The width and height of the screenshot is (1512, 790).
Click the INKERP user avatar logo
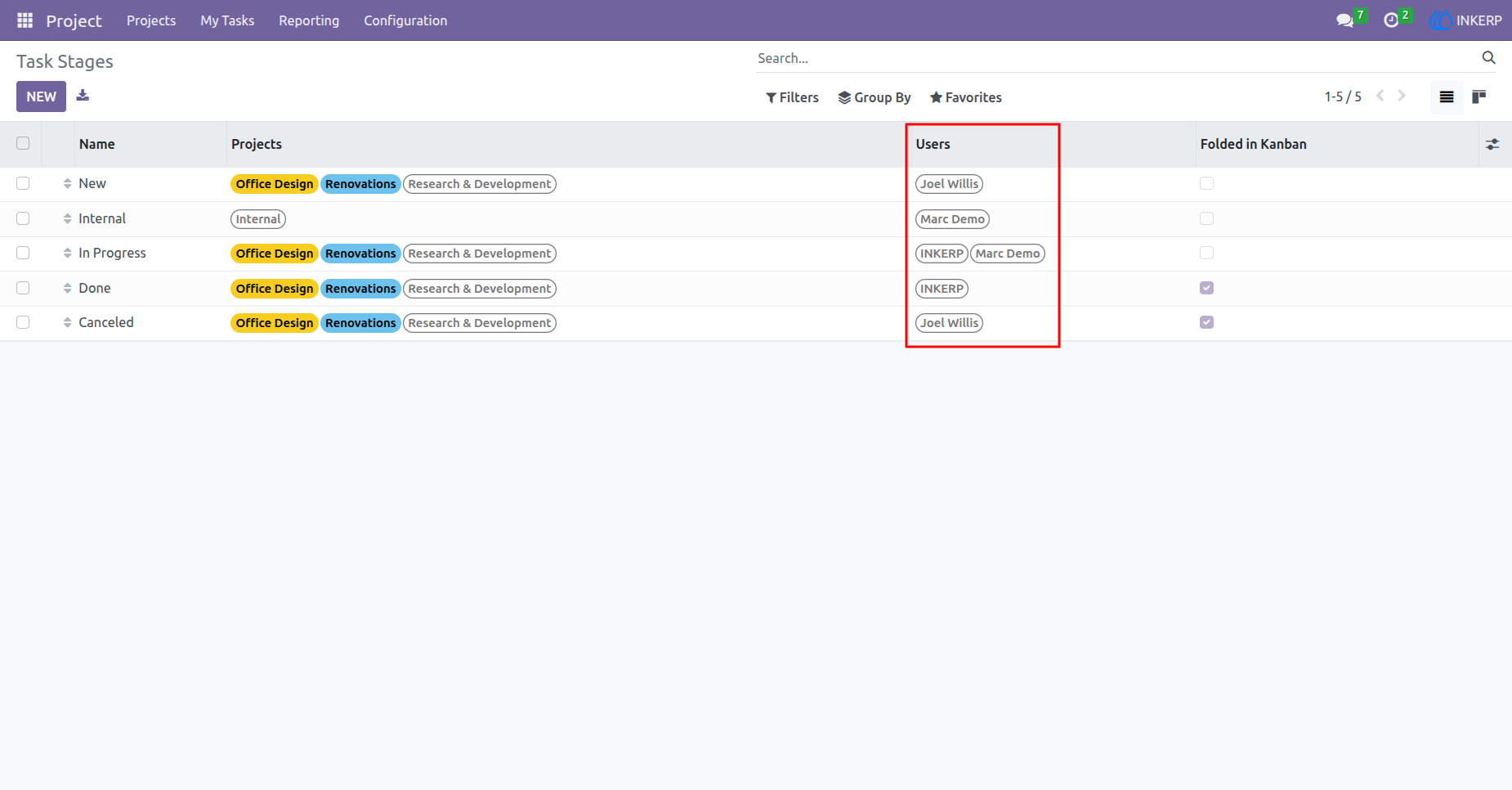tap(1440, 20)
